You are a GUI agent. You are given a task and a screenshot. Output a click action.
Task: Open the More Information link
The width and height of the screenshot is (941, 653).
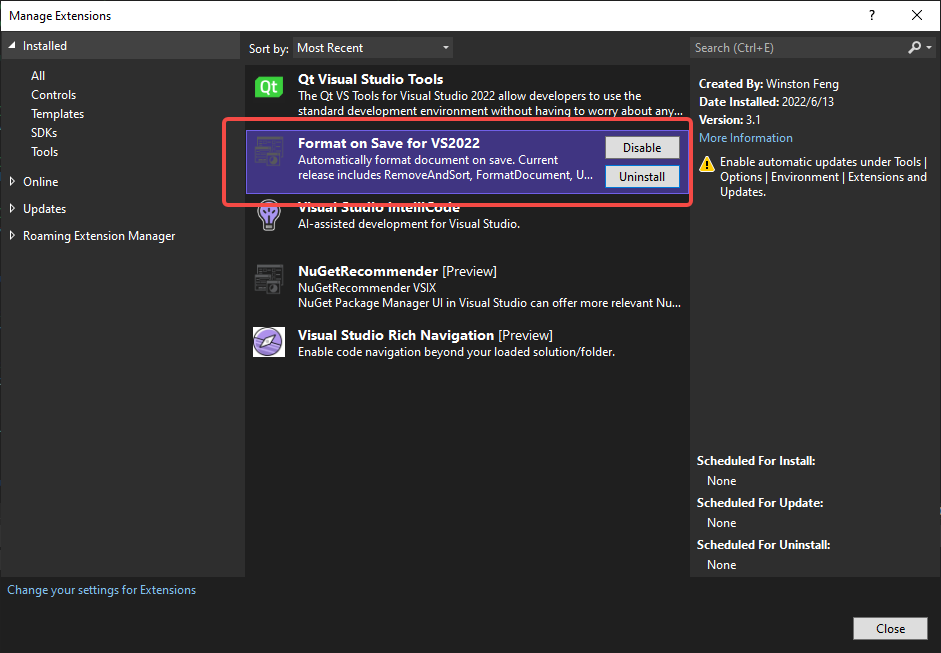coord(745,137)
